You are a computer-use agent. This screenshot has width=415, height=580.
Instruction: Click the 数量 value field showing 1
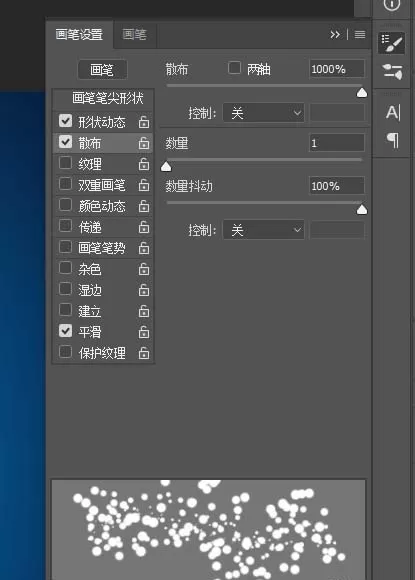[337, 143]
